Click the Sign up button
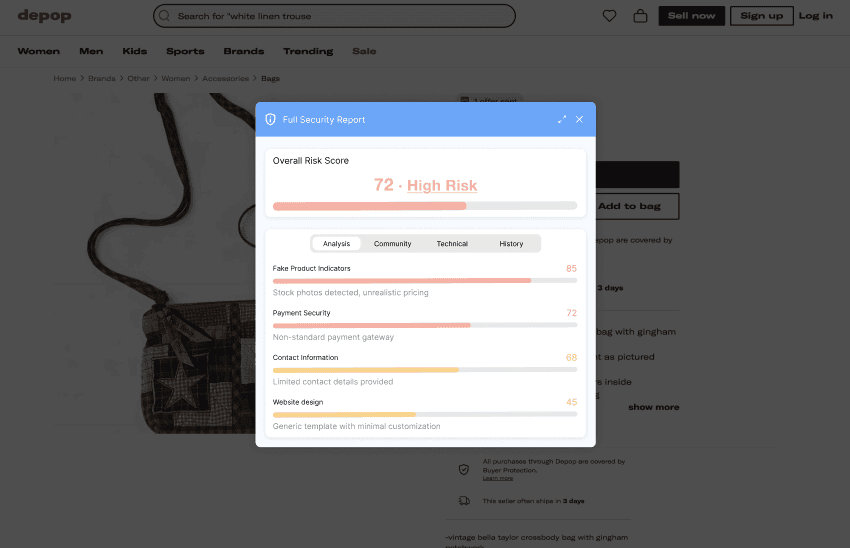 [762, 16]
